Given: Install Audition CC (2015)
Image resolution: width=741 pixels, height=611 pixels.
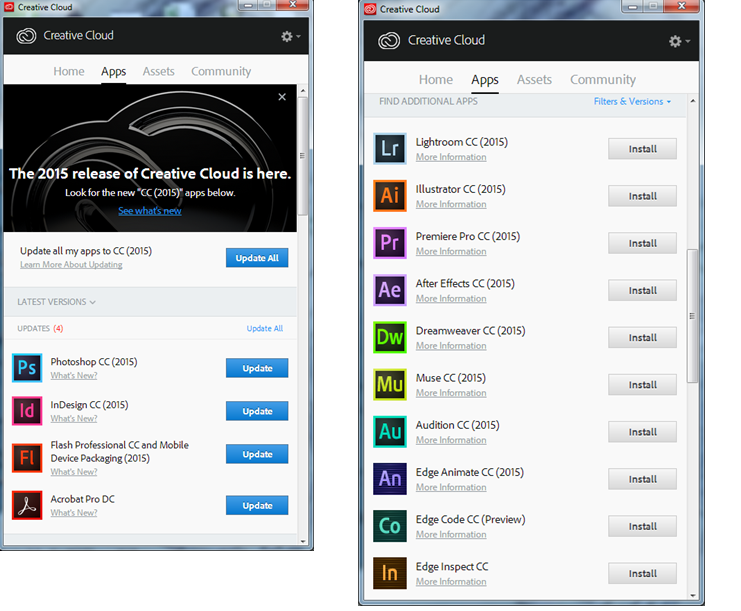Looking at the screenshot, I should coord(642,432).
